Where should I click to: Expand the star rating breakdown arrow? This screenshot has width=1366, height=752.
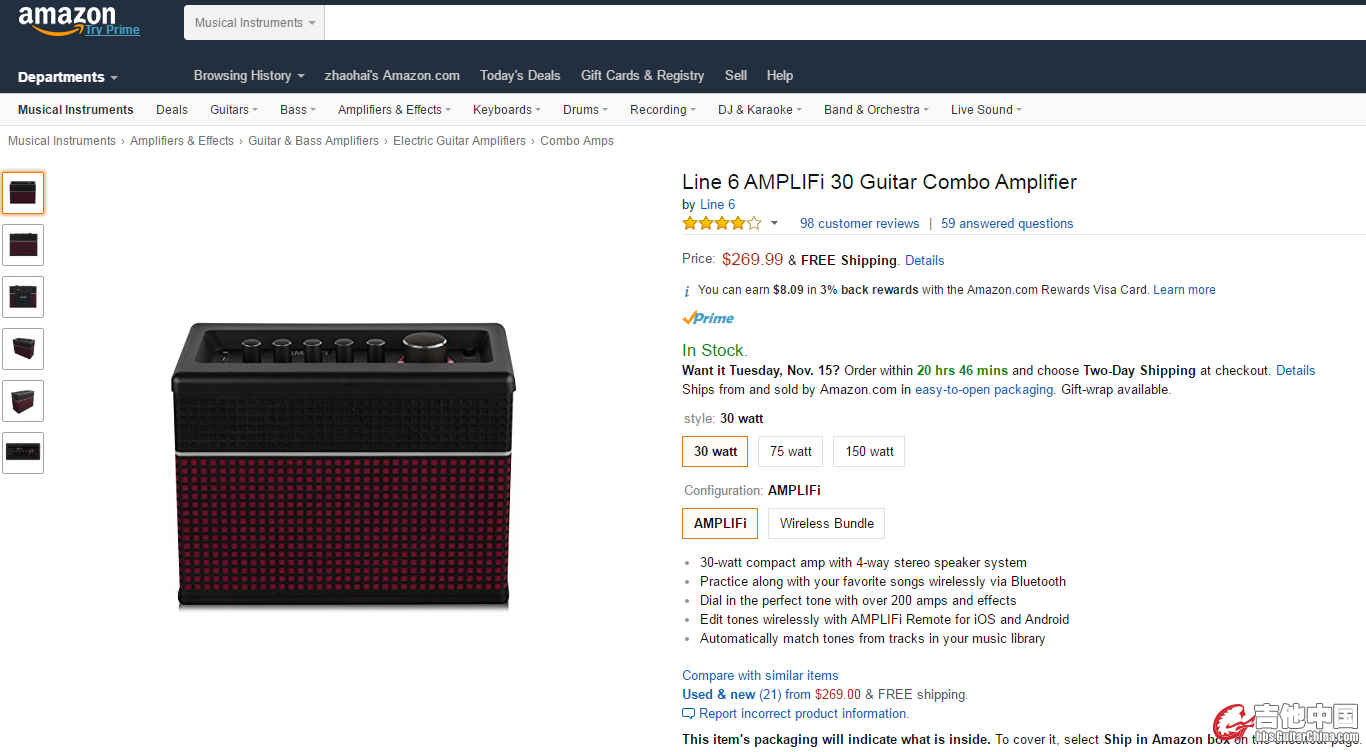click(774, 224)
